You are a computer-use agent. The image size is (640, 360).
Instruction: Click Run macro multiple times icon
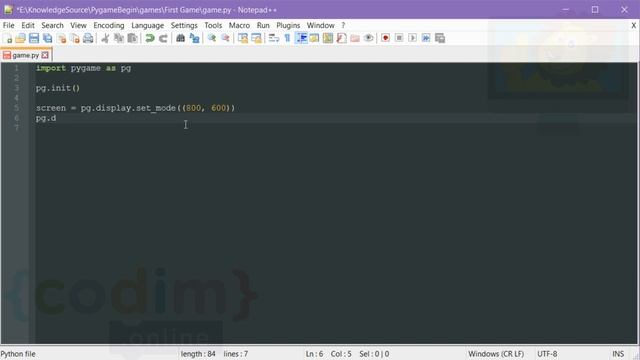pos(426,38)
